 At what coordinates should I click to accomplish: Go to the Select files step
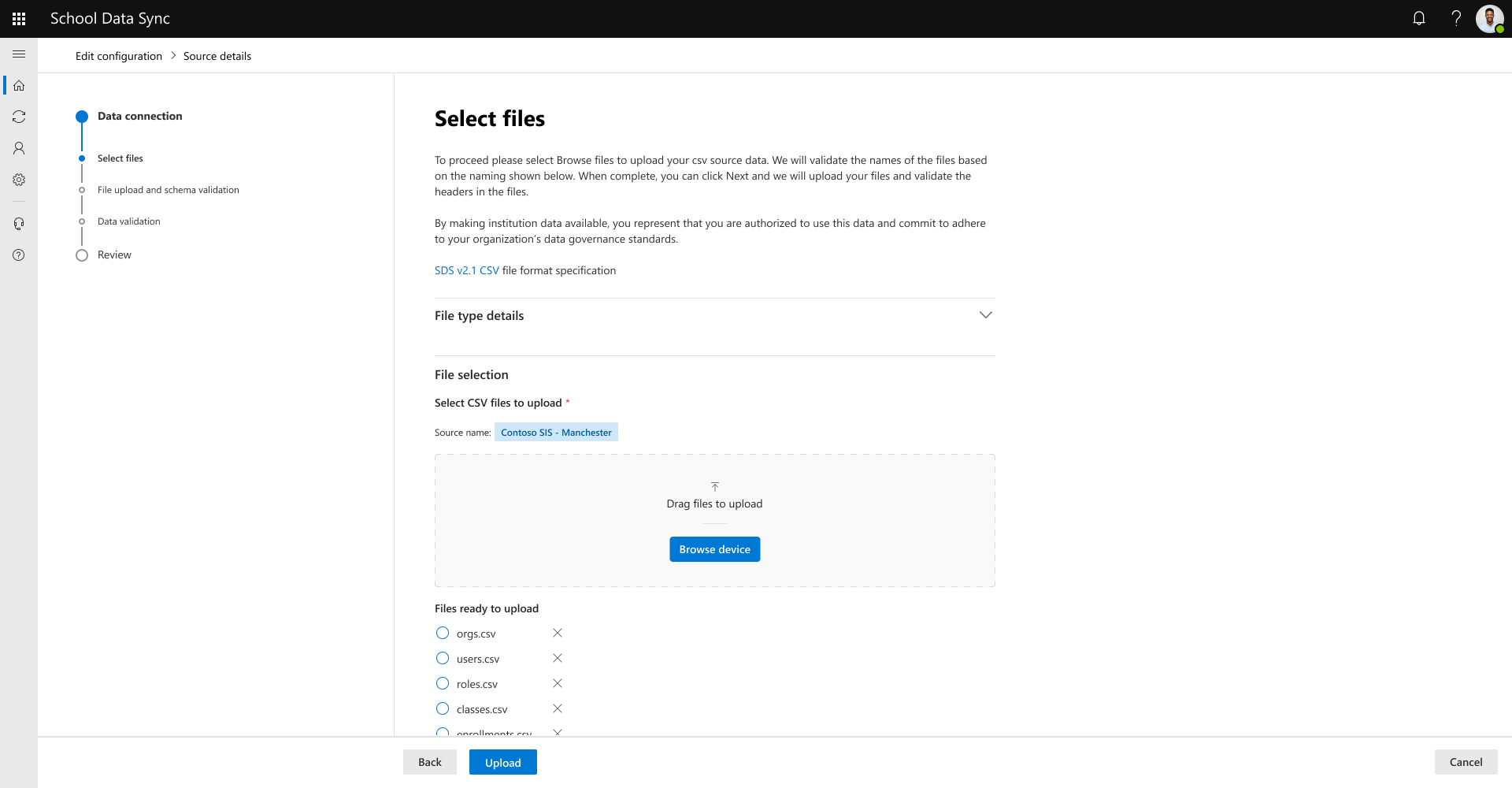[120, 158]
